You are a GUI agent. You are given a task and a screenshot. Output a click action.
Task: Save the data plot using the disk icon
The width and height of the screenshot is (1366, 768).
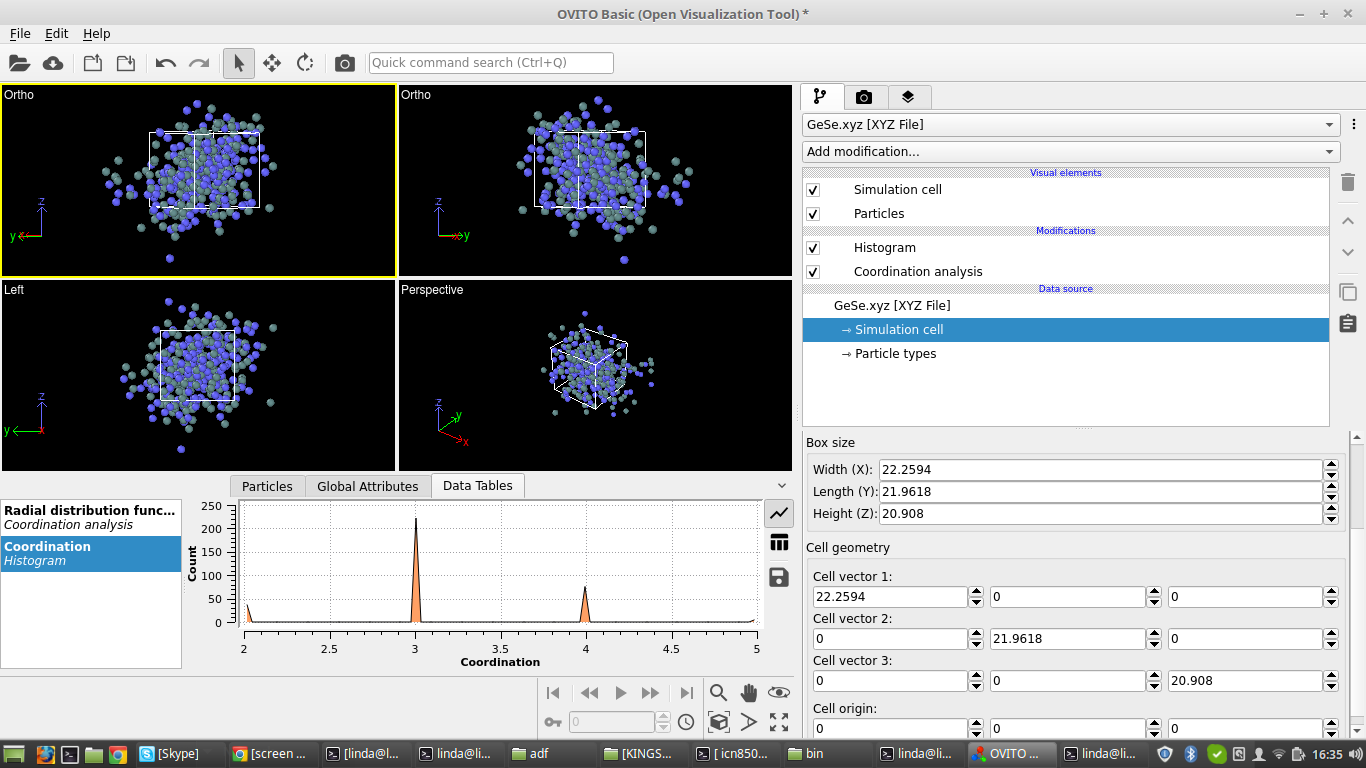779,577
